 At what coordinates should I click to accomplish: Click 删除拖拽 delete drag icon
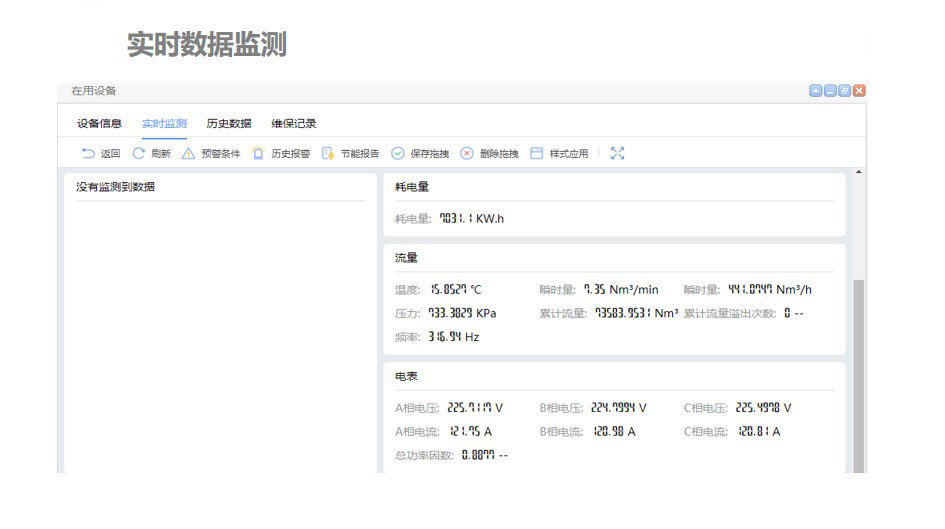(x=467, y=154)
